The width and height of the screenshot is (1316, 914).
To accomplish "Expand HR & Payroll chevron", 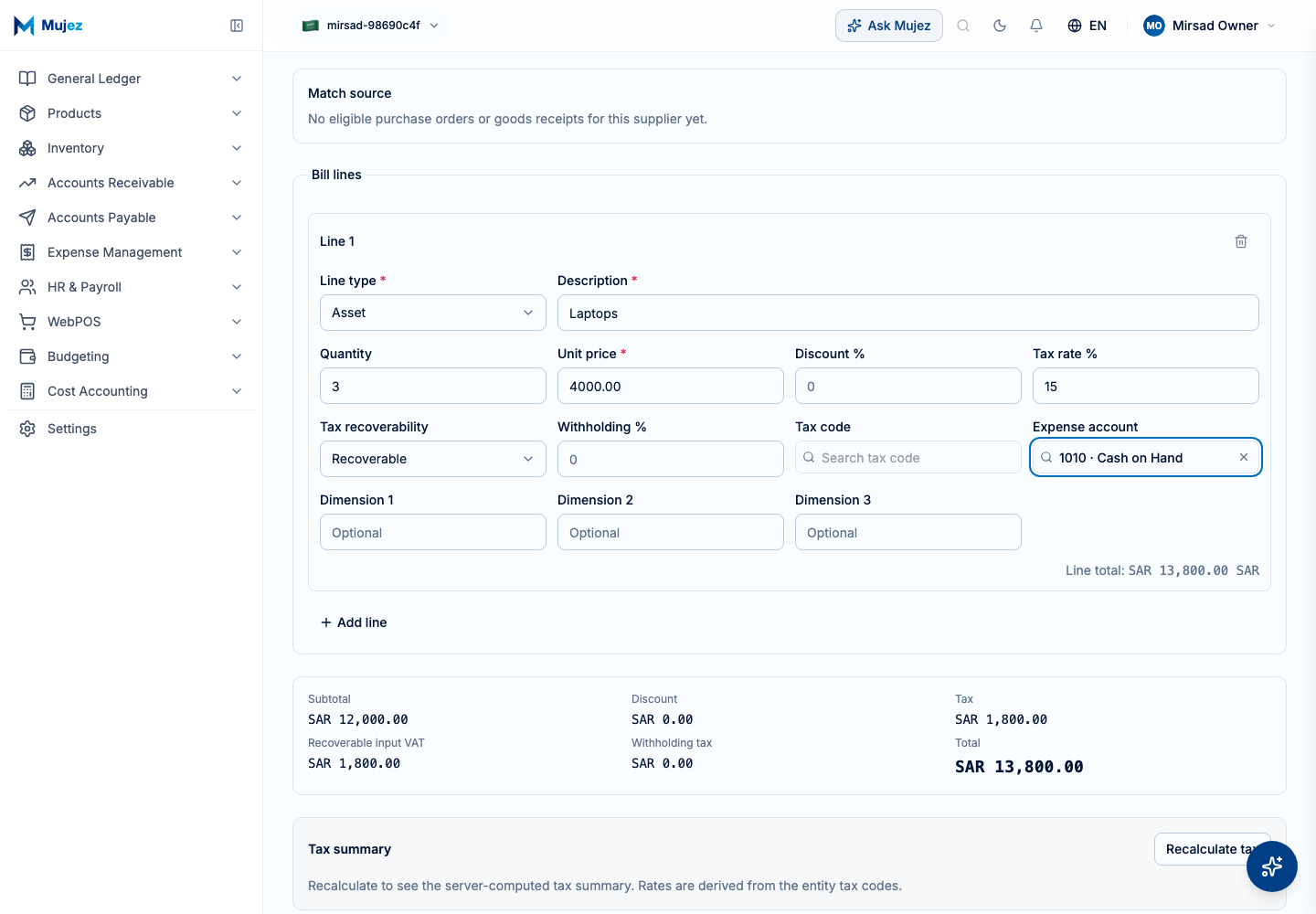I will (237, 287).
